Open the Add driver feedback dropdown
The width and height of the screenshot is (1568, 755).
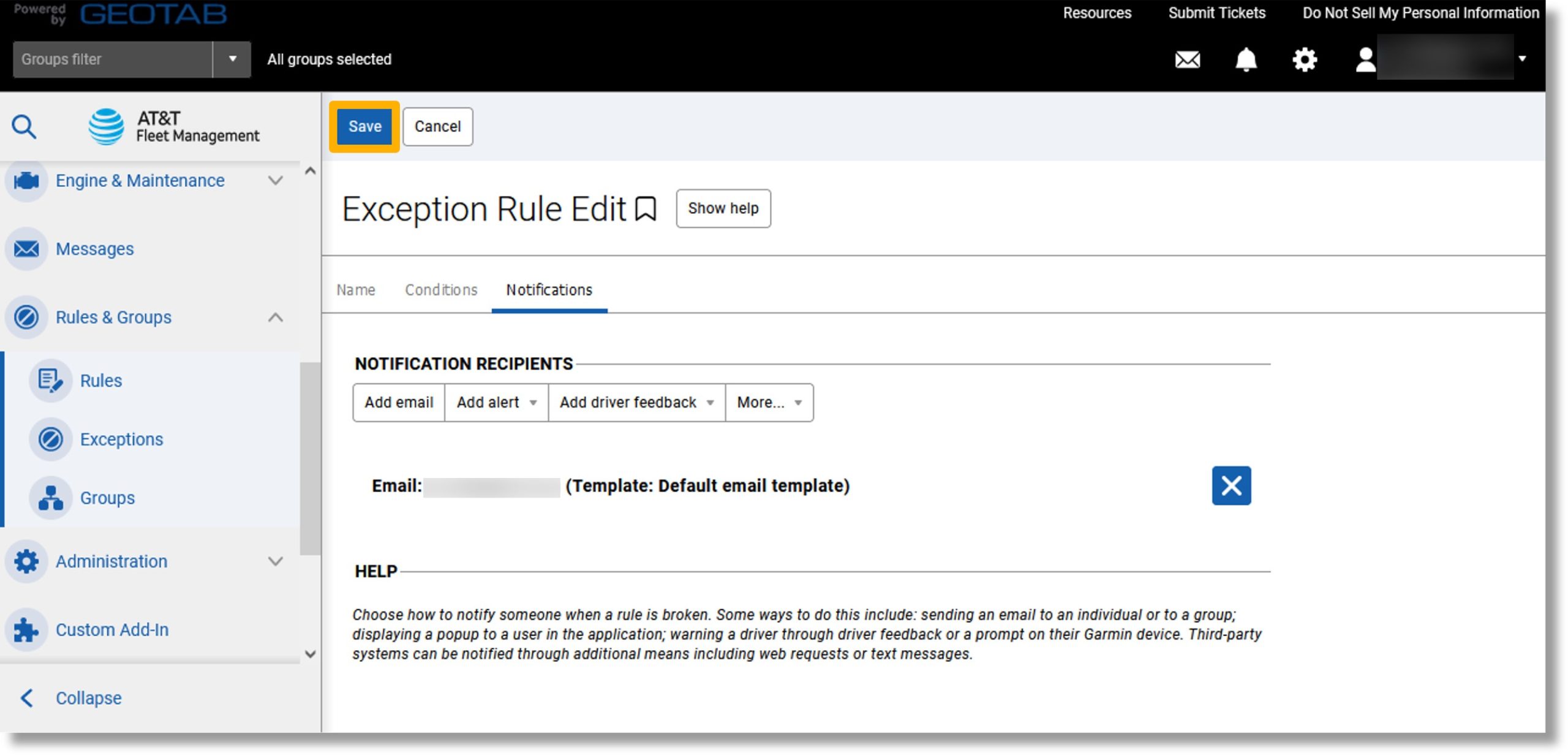[x=636, y=403]
